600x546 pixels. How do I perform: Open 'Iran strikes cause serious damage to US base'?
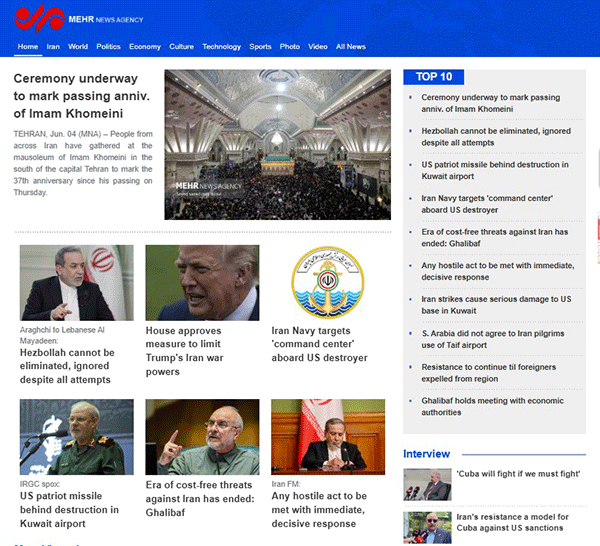click(496, 305)
